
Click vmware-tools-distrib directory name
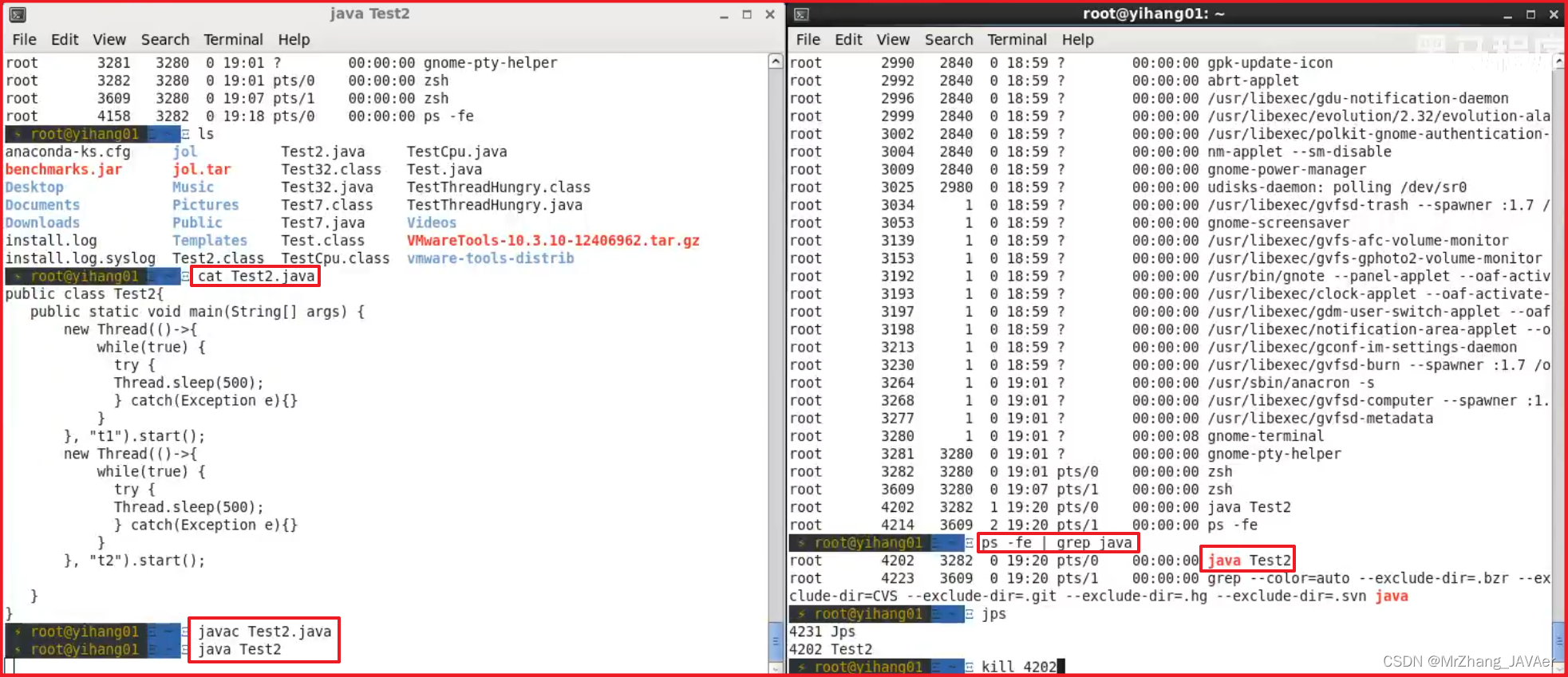point(490,258)
